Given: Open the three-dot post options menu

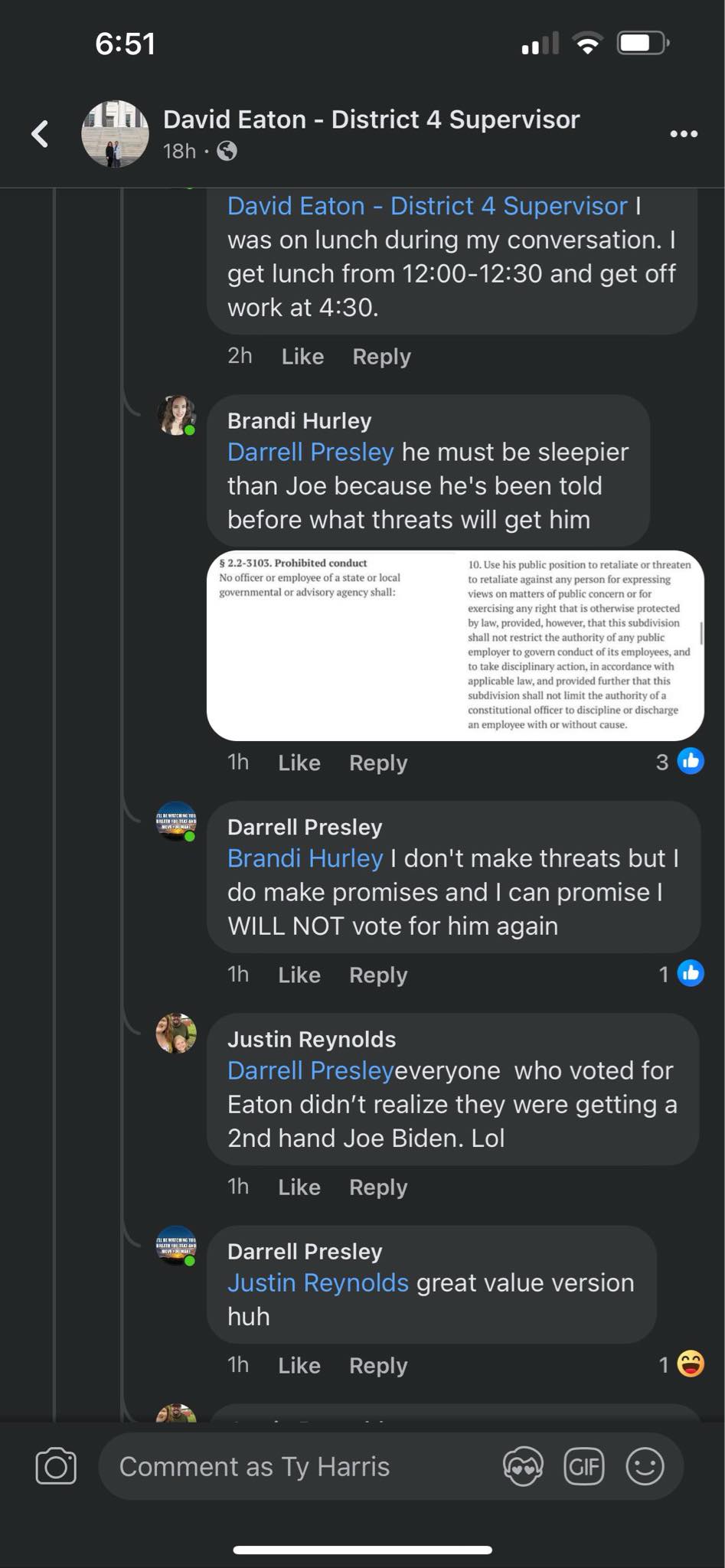Looking at the screenshot, I should coord(683,134).
